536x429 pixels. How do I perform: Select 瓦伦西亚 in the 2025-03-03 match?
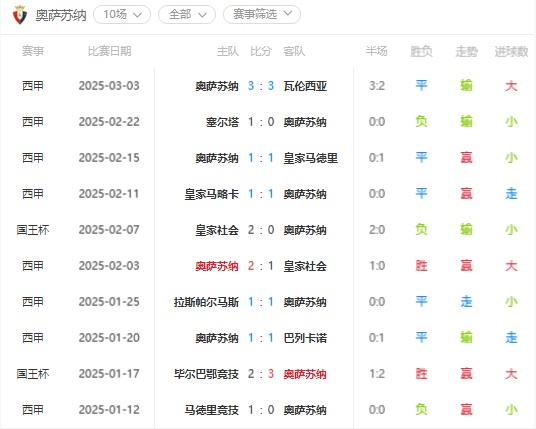click(305, 86)
